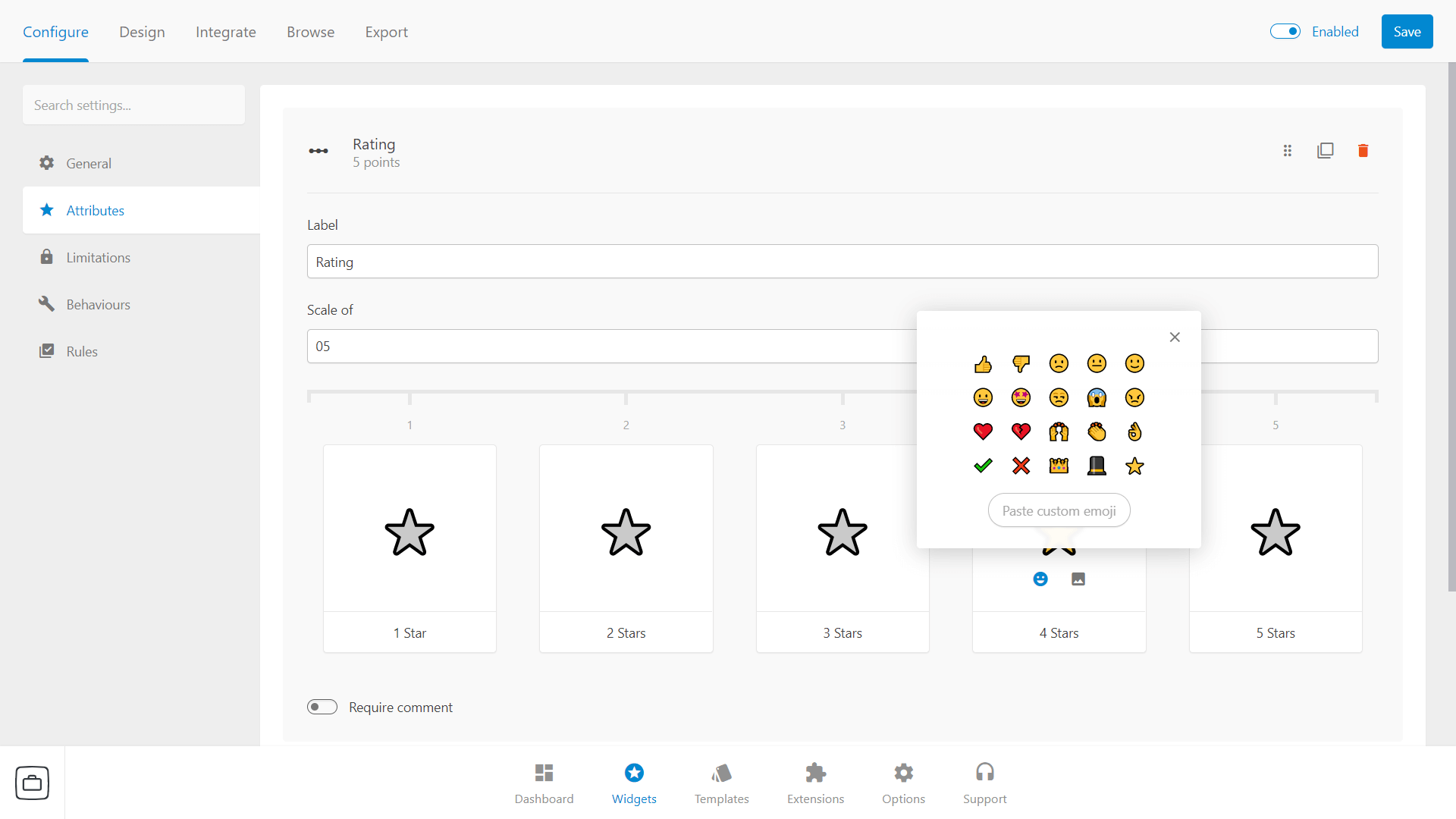
Task: Edit the 1 Star caption
Action: pyautogui.click(x=409, y=632)
